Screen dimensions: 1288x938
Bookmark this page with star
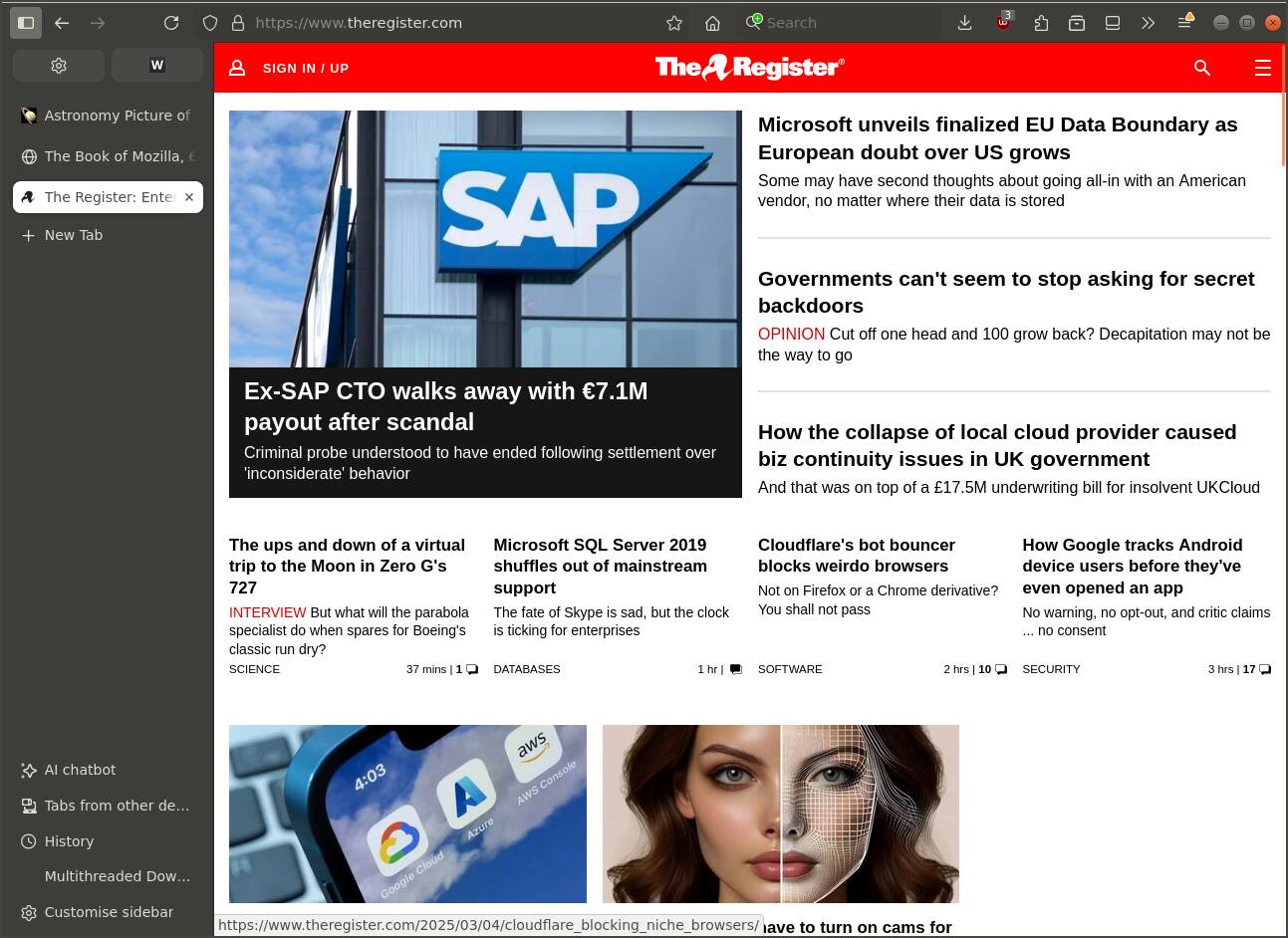point(674,22)
